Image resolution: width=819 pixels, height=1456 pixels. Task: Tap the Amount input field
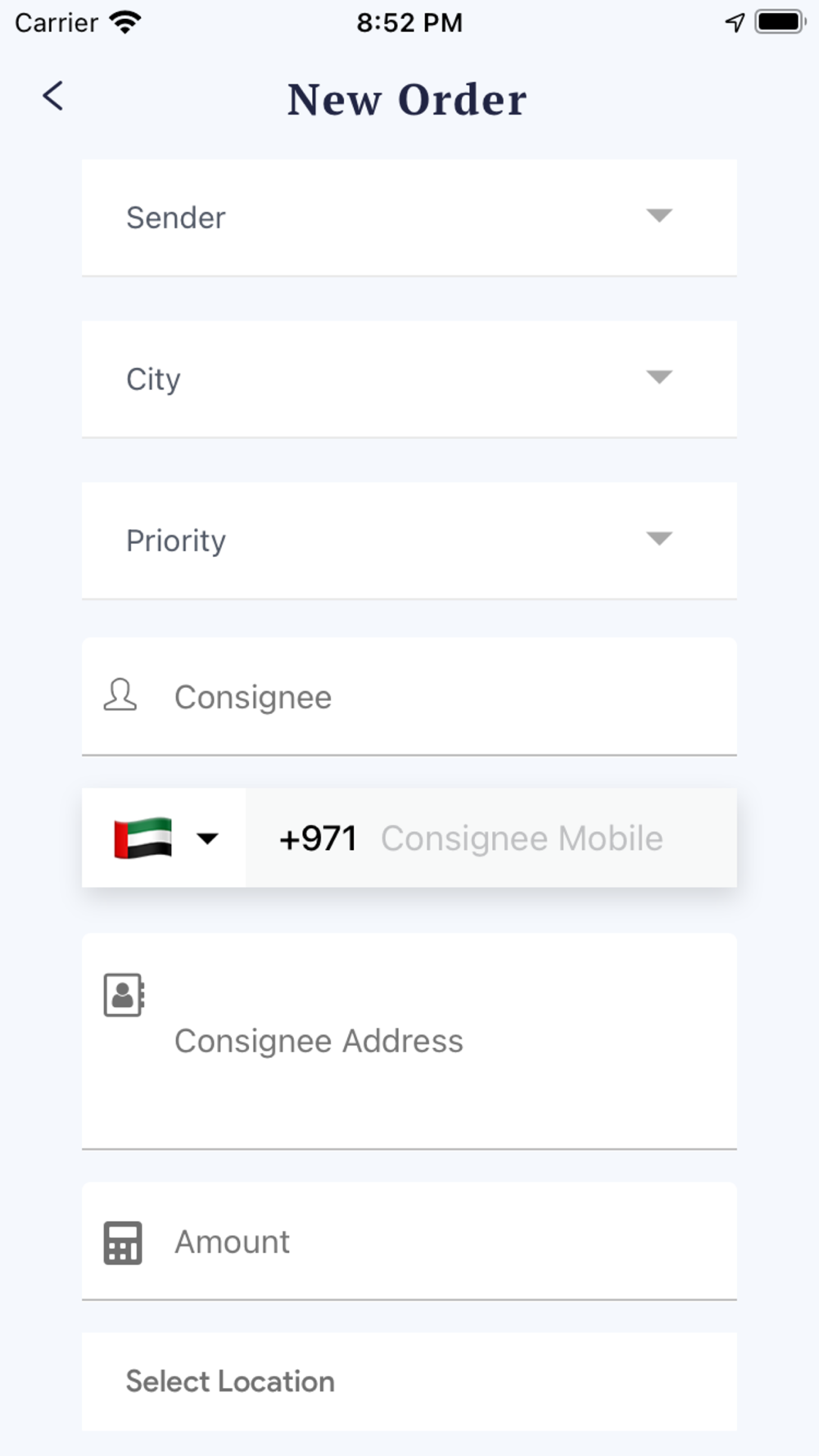[442, 1242]
